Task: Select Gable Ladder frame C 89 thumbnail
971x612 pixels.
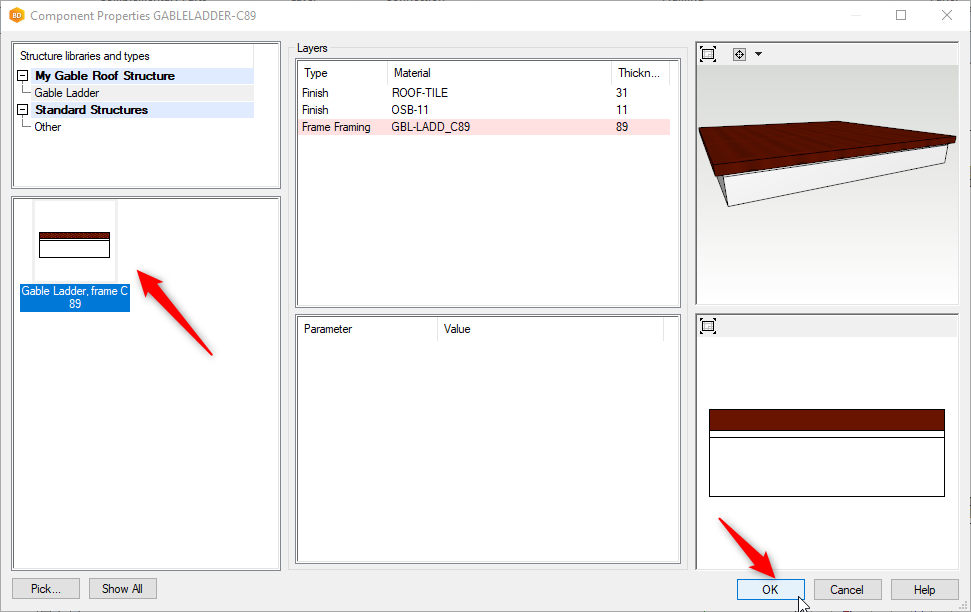Action: click(75, 256)
